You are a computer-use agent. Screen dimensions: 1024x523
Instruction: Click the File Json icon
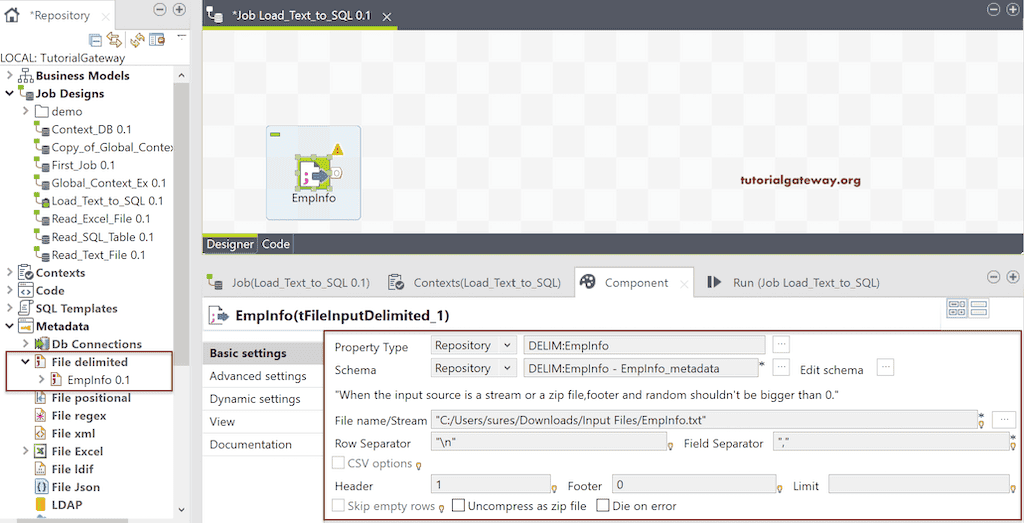pos(41,487)
